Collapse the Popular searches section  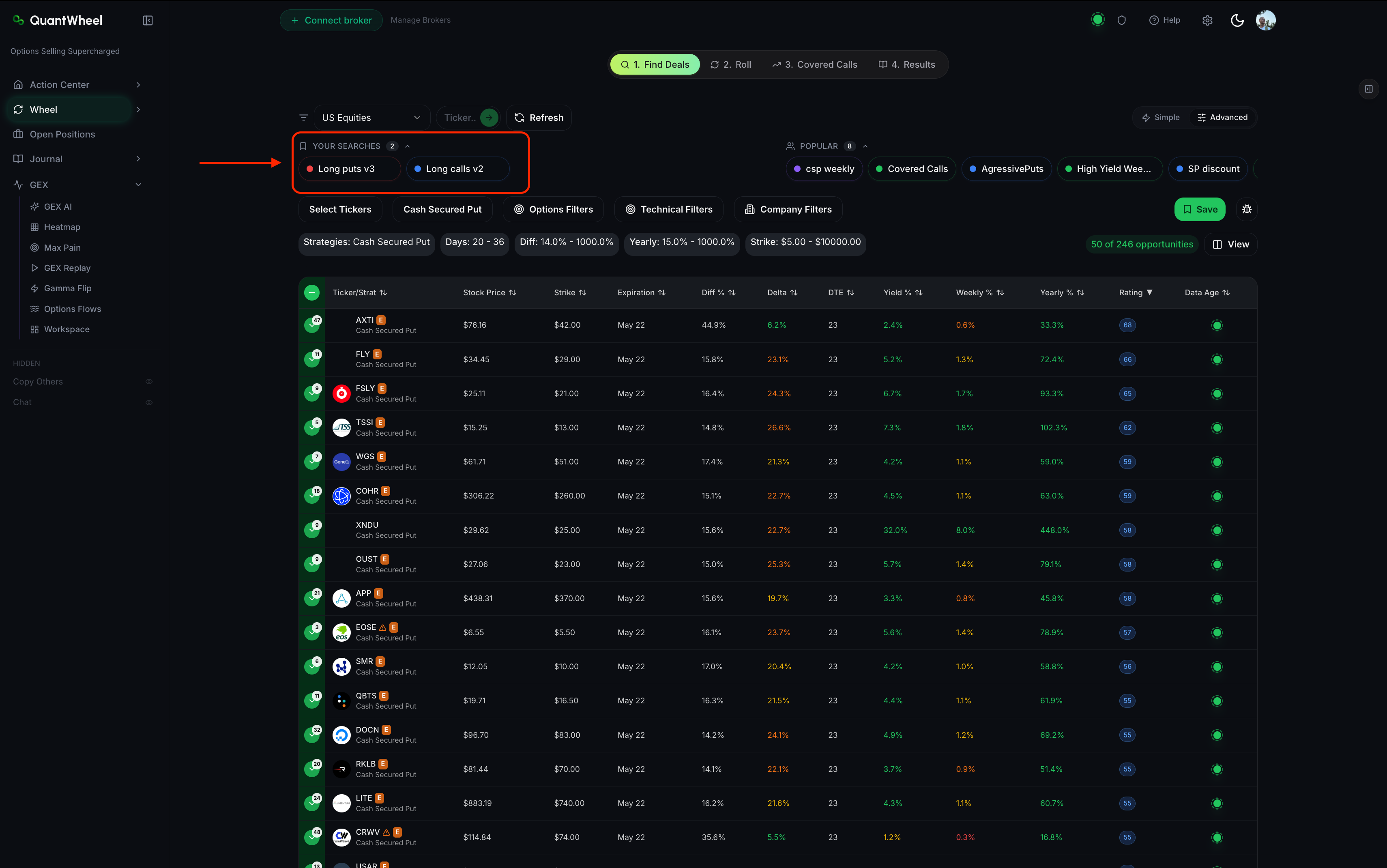(865, 146)
